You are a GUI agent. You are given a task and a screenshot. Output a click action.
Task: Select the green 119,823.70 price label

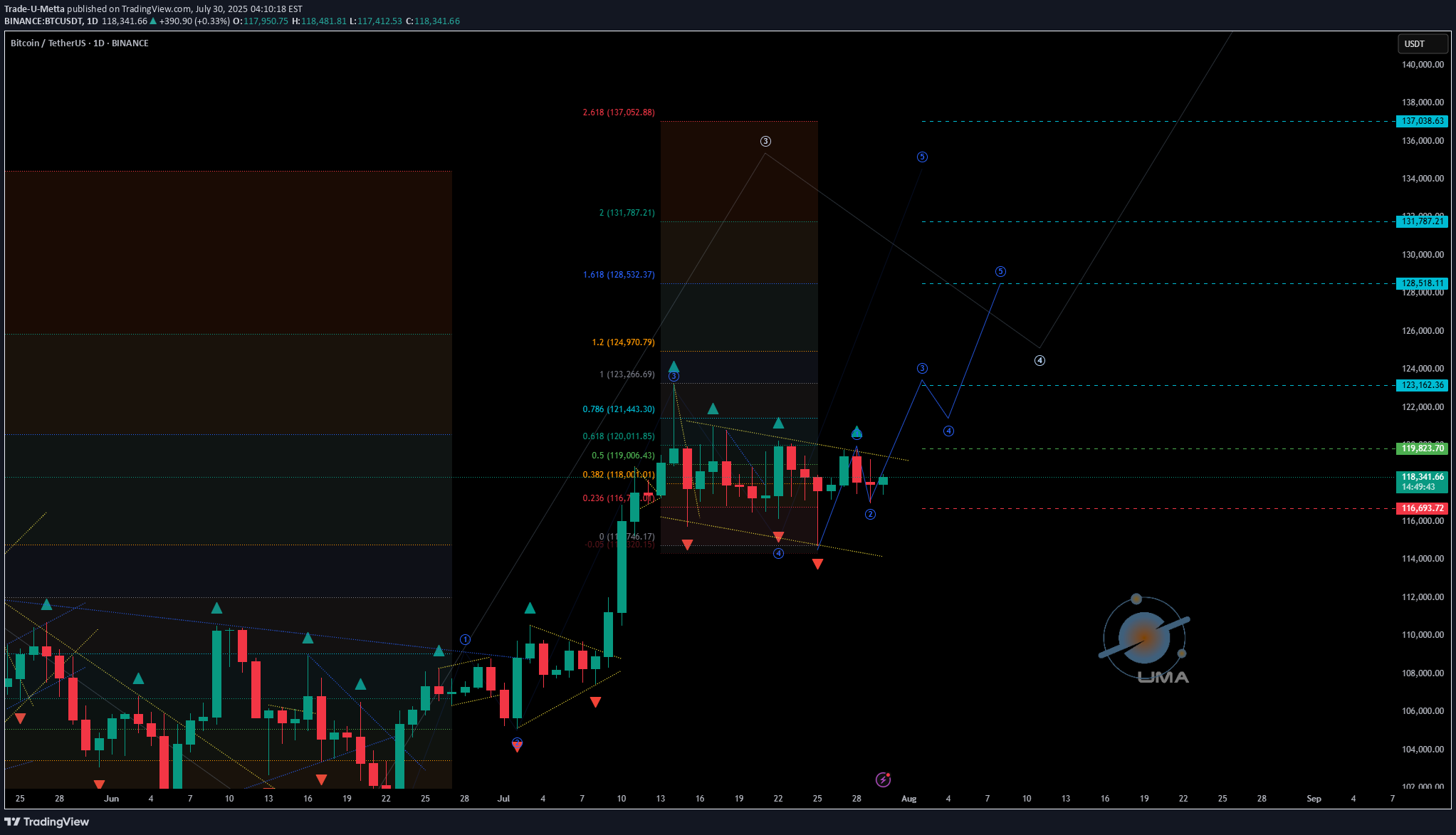[x=1422, y=448]
